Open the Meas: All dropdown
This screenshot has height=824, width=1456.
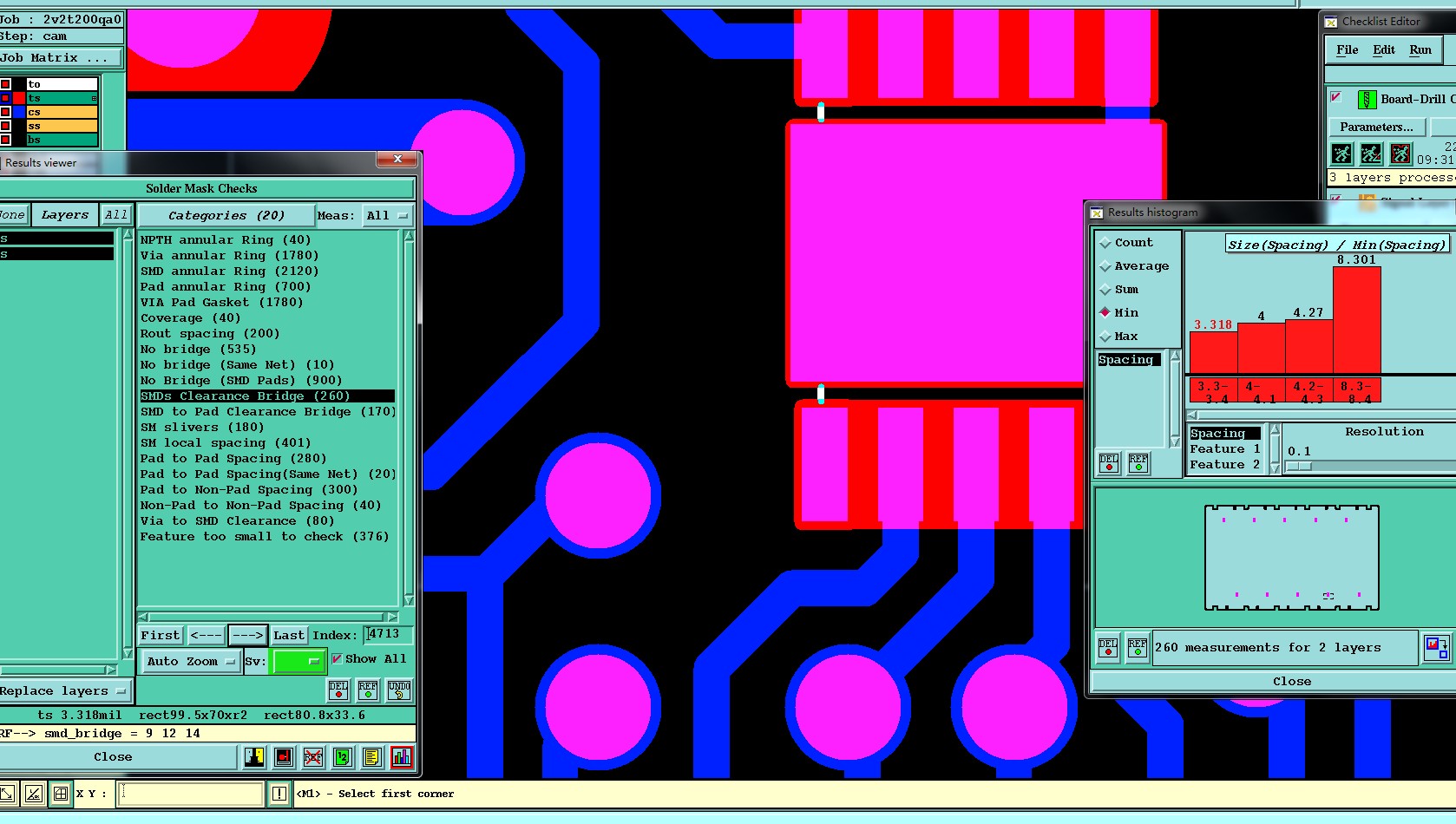[x=386, y=215]
